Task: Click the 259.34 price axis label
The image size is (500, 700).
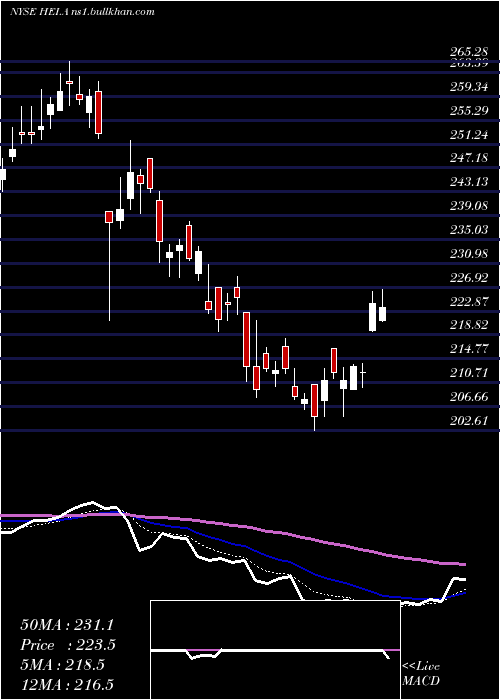Action: [x=469, y=87]
